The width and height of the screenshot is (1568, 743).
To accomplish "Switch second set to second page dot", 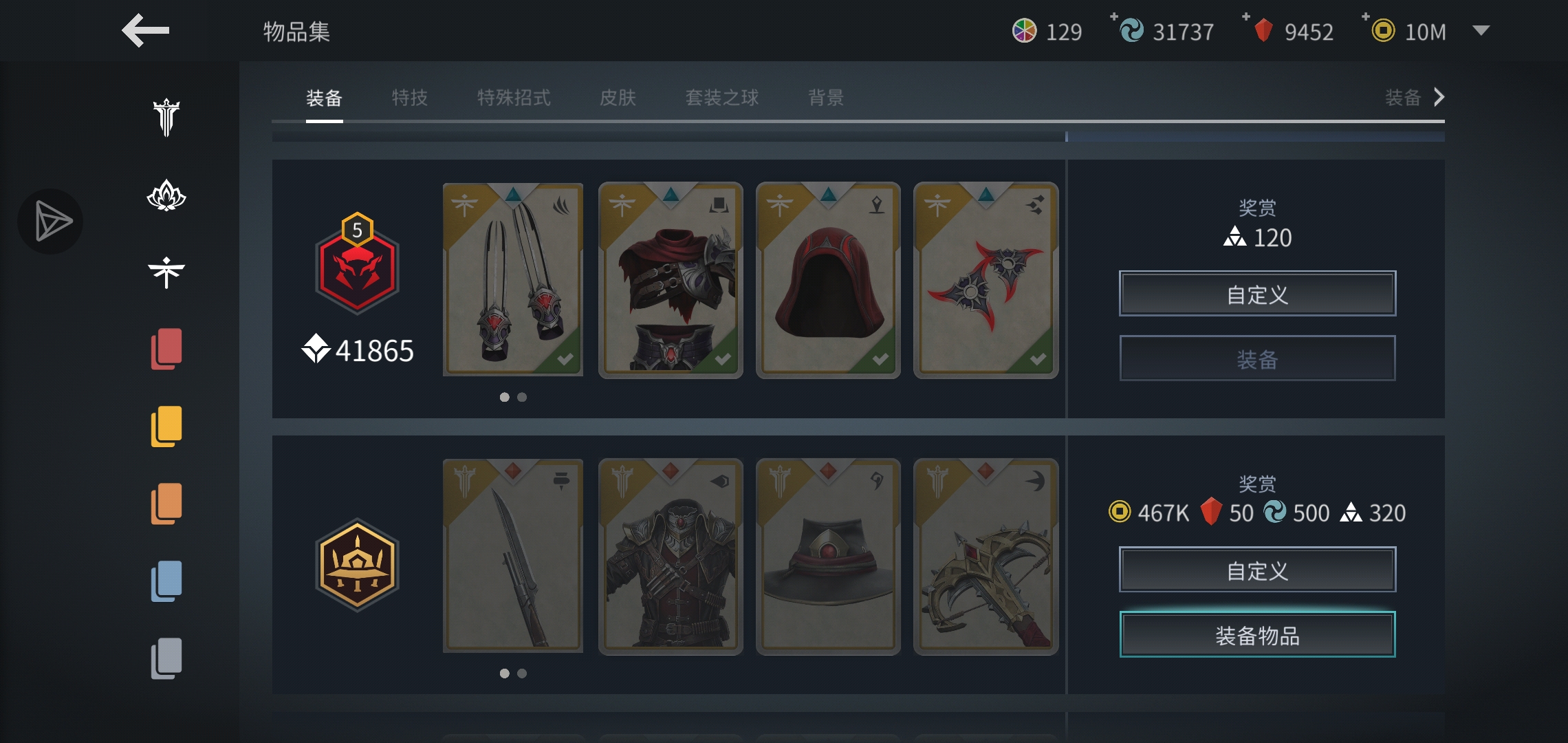I will click(x=522, y=674).
